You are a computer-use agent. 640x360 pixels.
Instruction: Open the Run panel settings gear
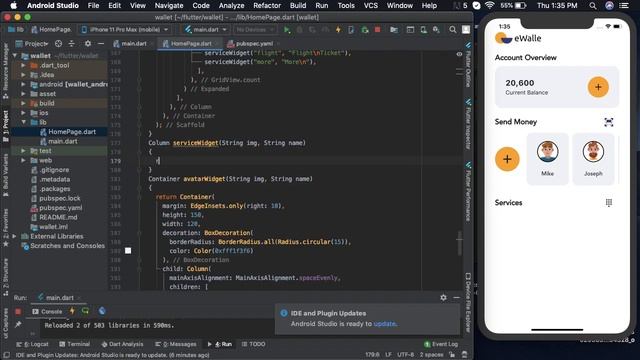(443, 298)
